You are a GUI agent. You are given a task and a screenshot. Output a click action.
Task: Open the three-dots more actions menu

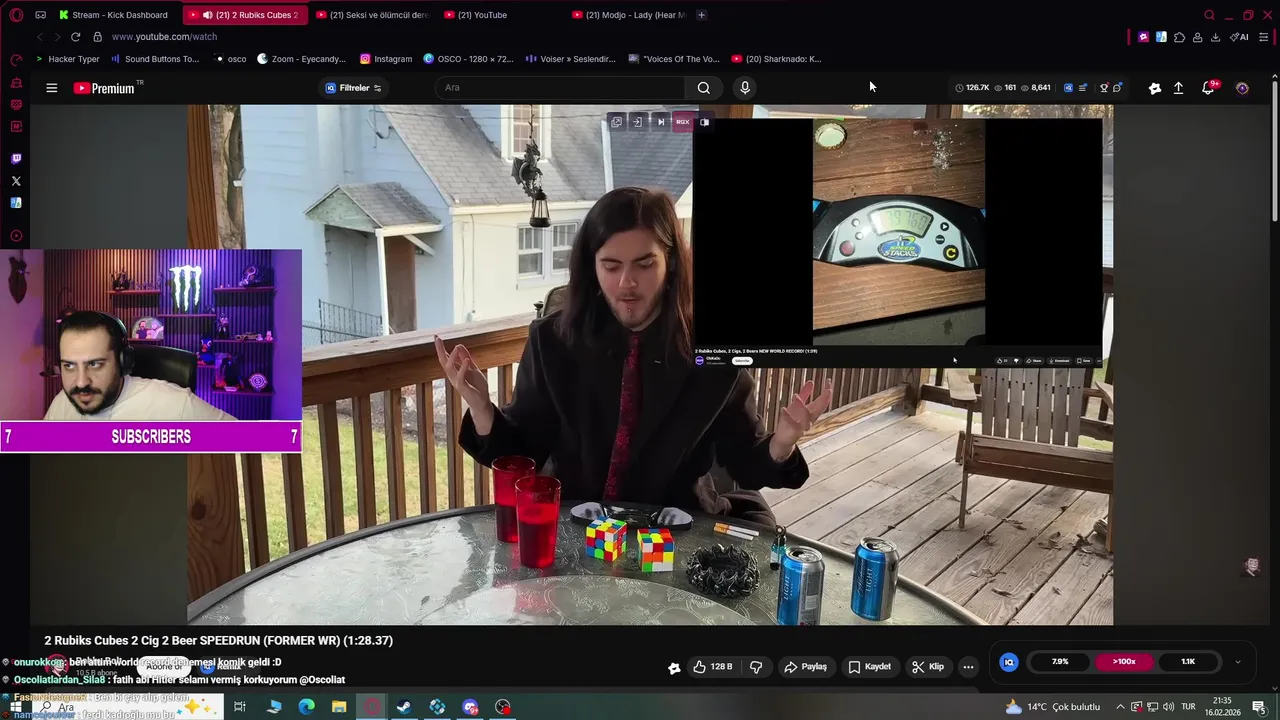(x=968, y=667)
